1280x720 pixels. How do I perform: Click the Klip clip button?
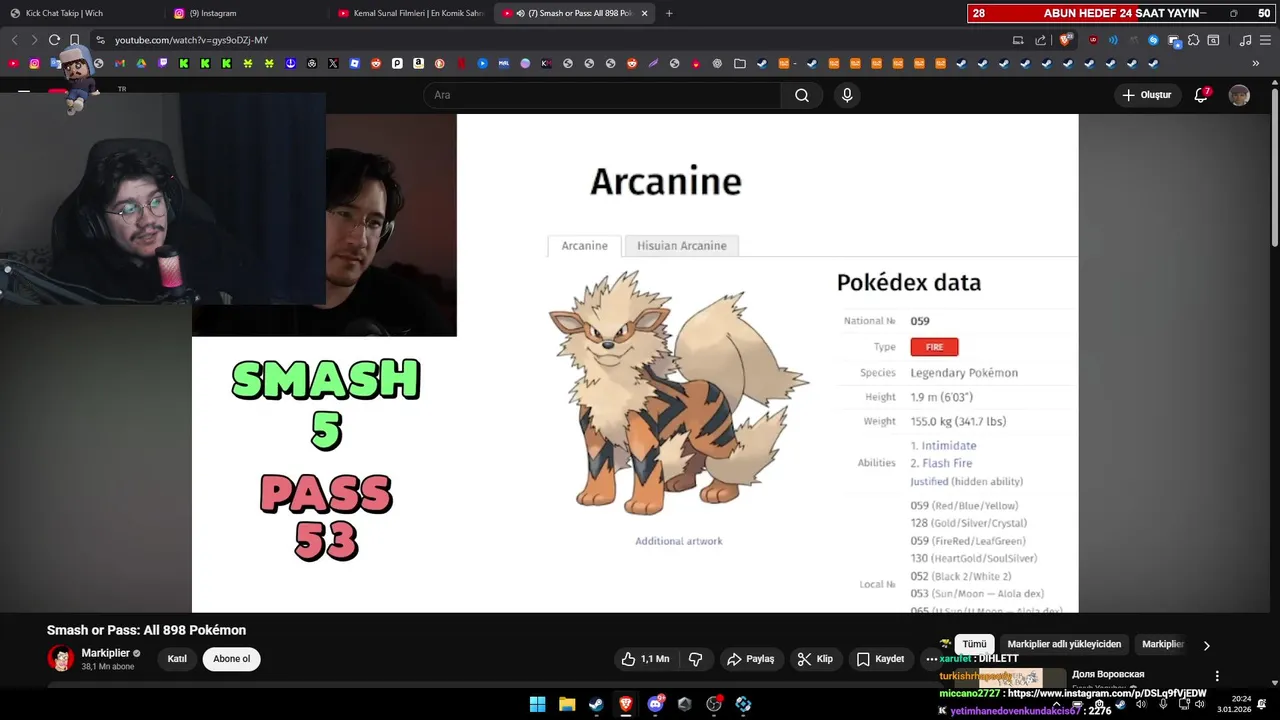coord(816,659)
